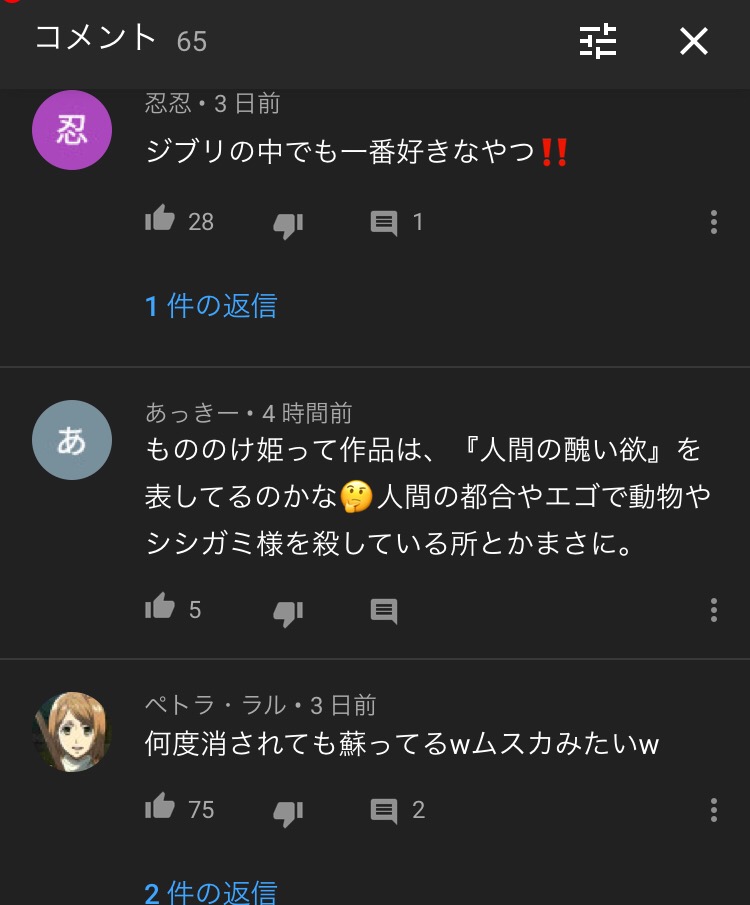Screen dimensions: 750x905
Task: Open more options for 忍忍's comment
Action: 714,222
